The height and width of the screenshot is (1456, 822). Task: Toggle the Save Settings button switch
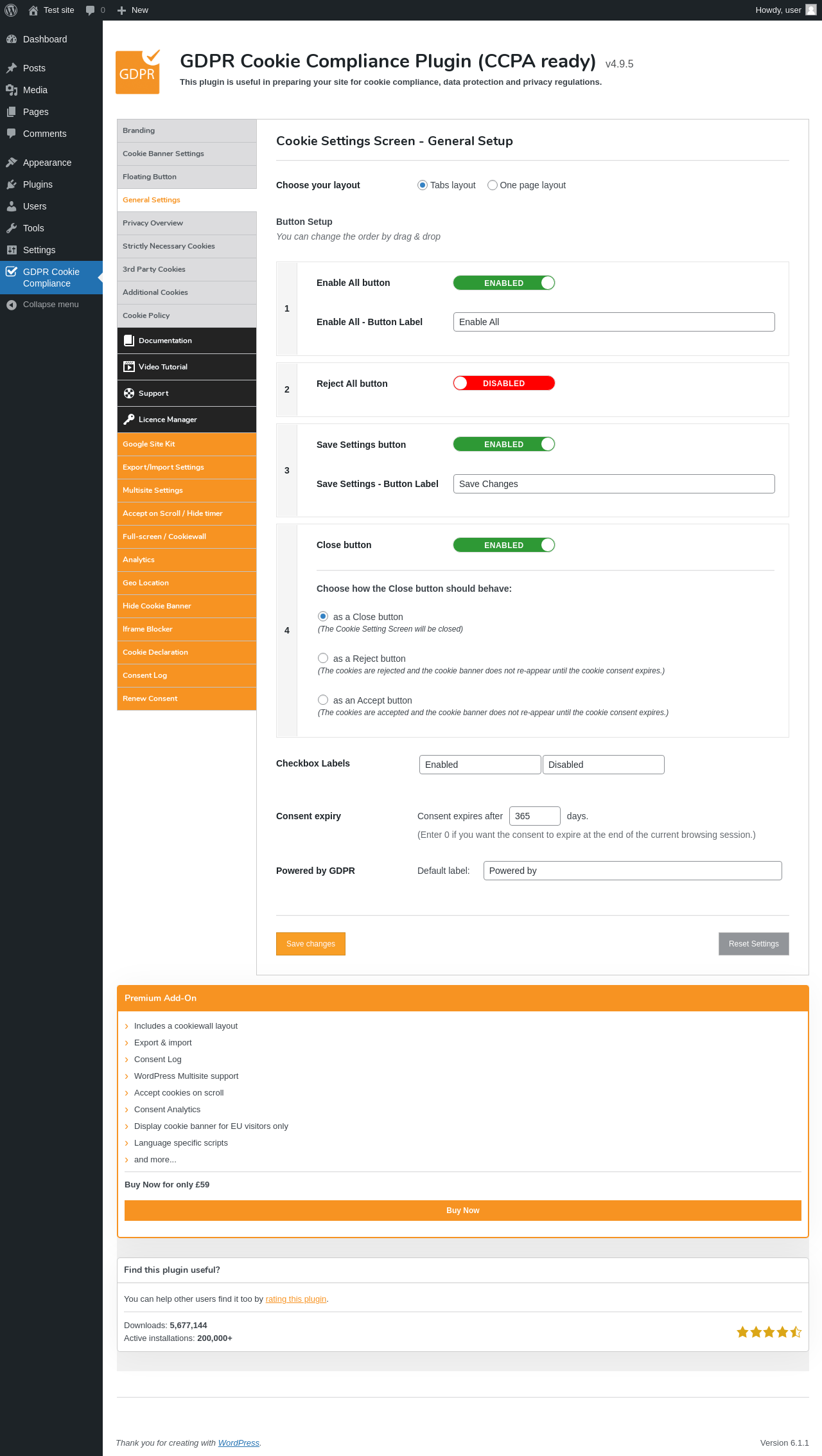click(x=504, y=444)
